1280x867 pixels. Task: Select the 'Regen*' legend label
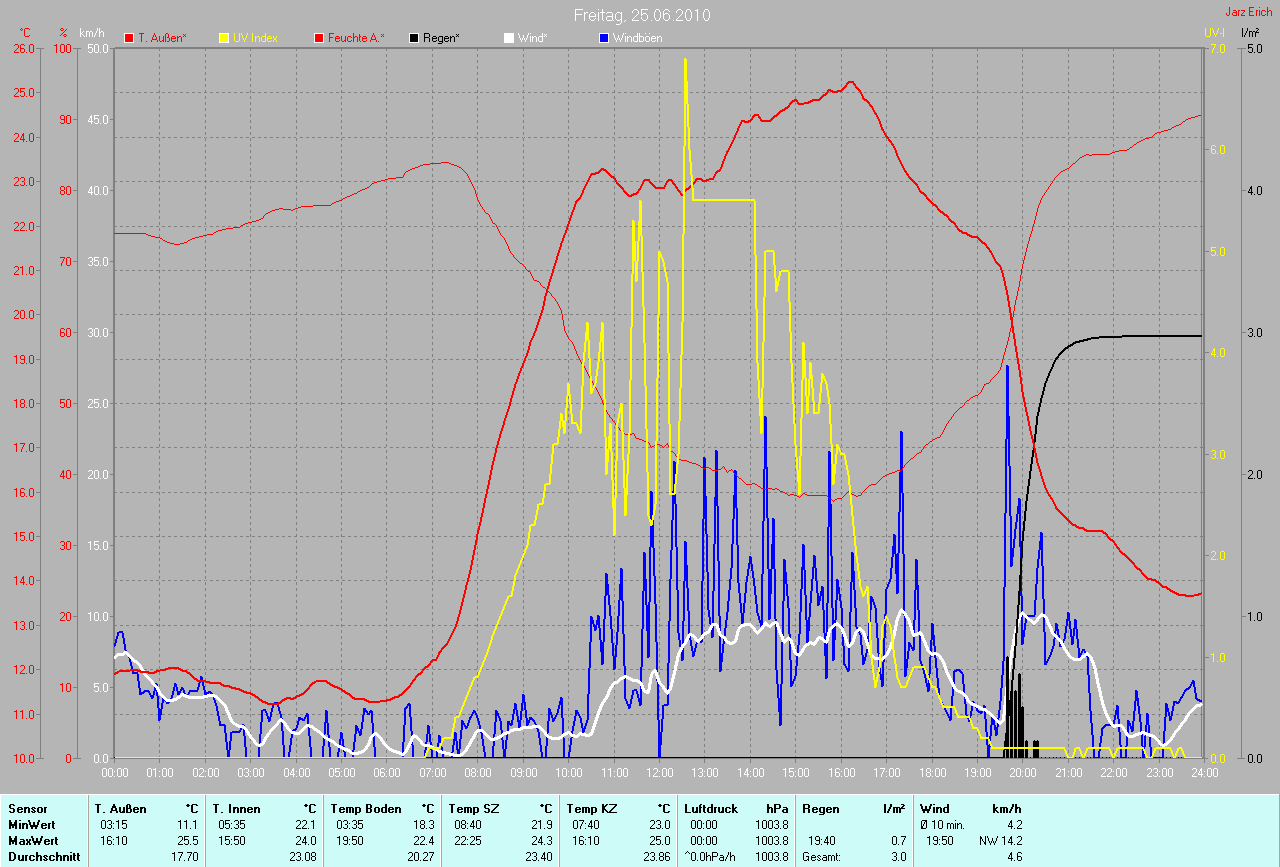click(441, 38)
